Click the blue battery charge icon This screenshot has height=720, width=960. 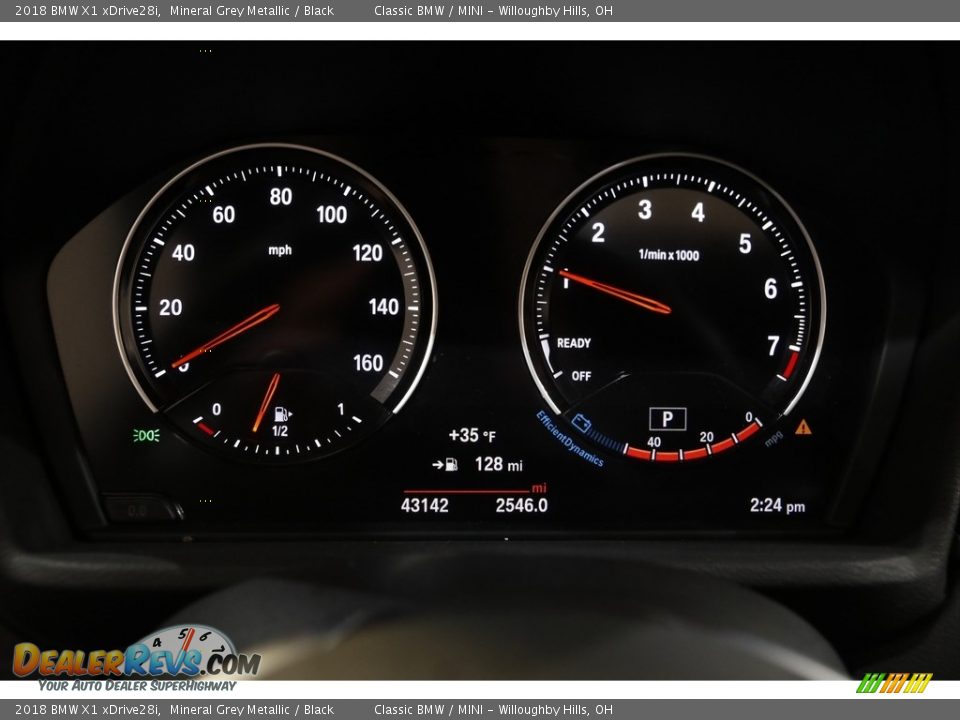tap(581, 423)
